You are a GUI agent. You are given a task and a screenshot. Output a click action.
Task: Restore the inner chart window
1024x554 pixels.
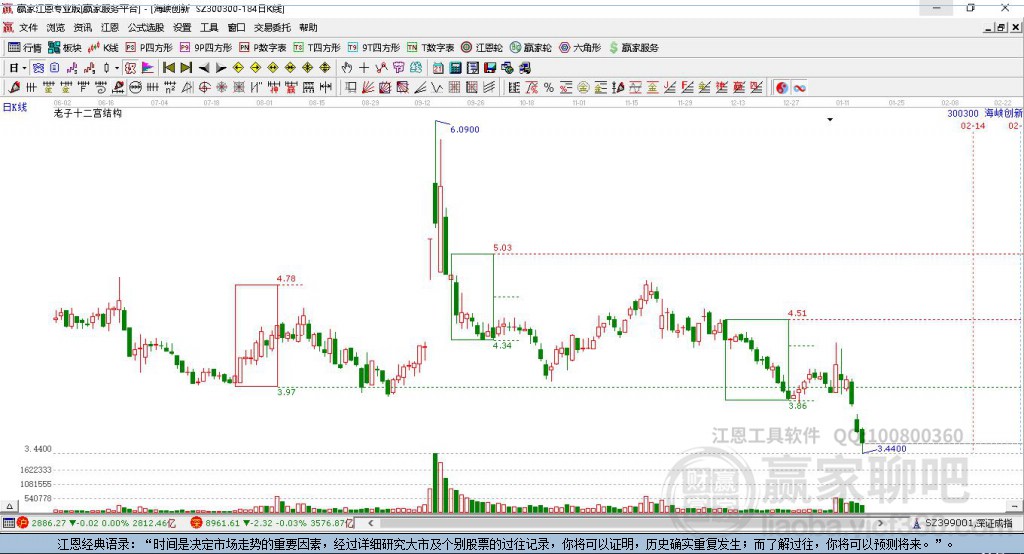[1001, 27]
